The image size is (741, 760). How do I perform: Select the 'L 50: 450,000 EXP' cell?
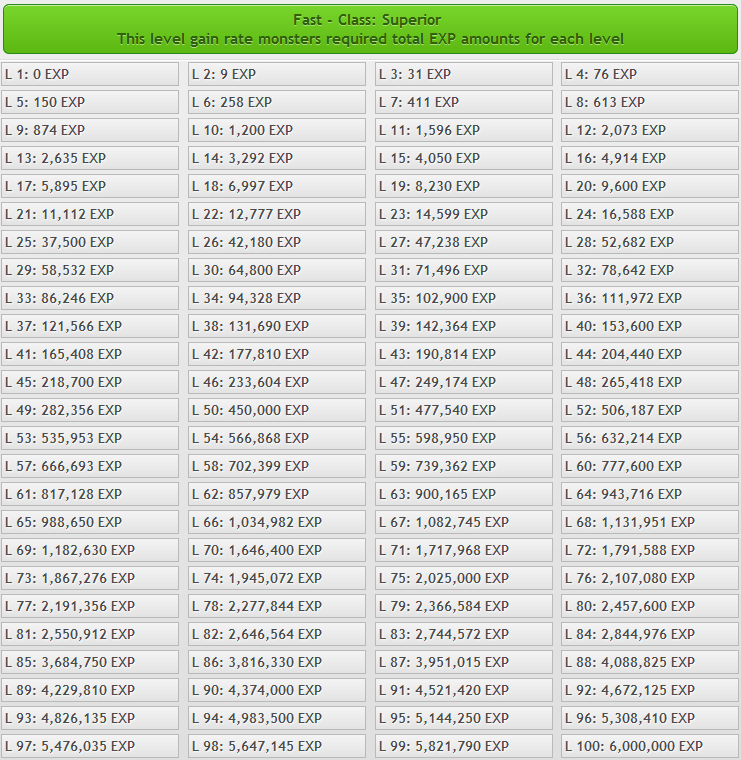pyautogui.click(x=277, y=410)
